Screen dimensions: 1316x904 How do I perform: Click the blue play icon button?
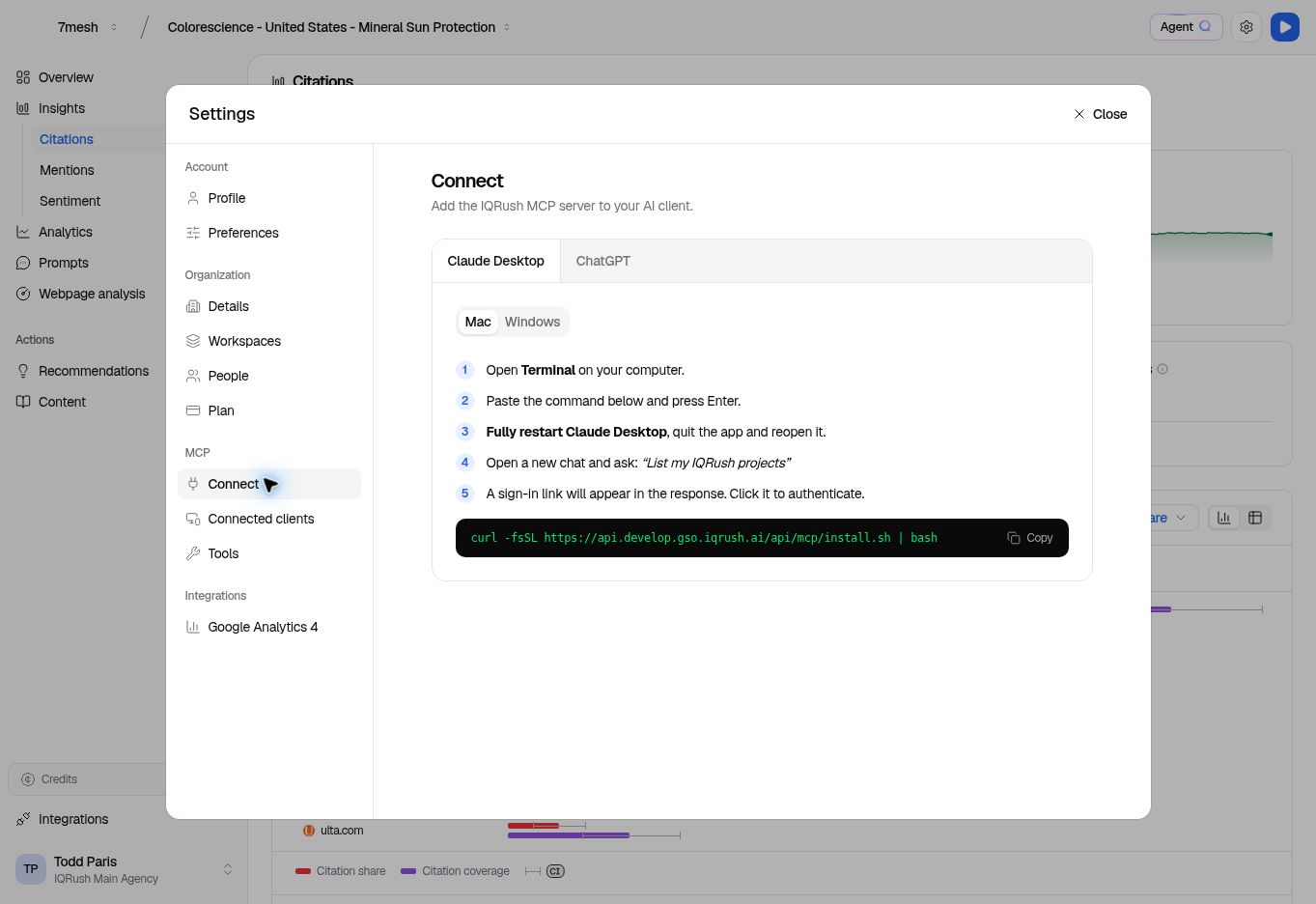point(1285,27)
